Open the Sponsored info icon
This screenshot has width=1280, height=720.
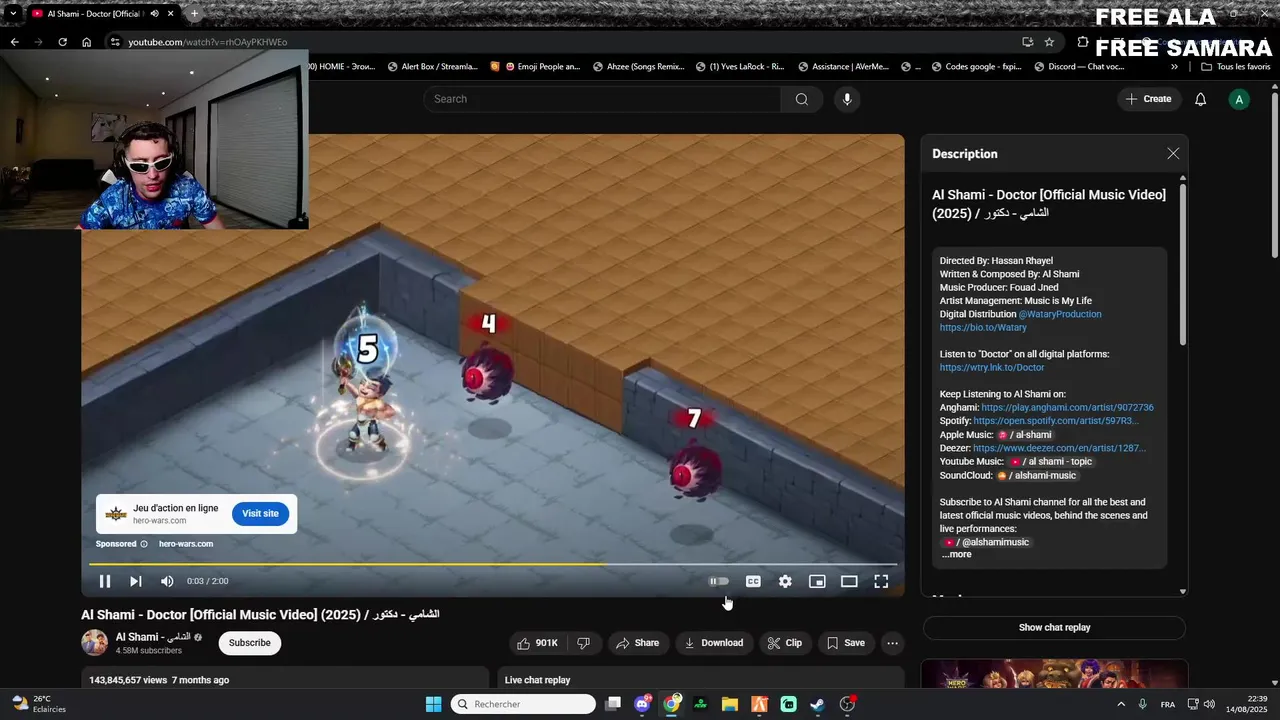[144, 544]
